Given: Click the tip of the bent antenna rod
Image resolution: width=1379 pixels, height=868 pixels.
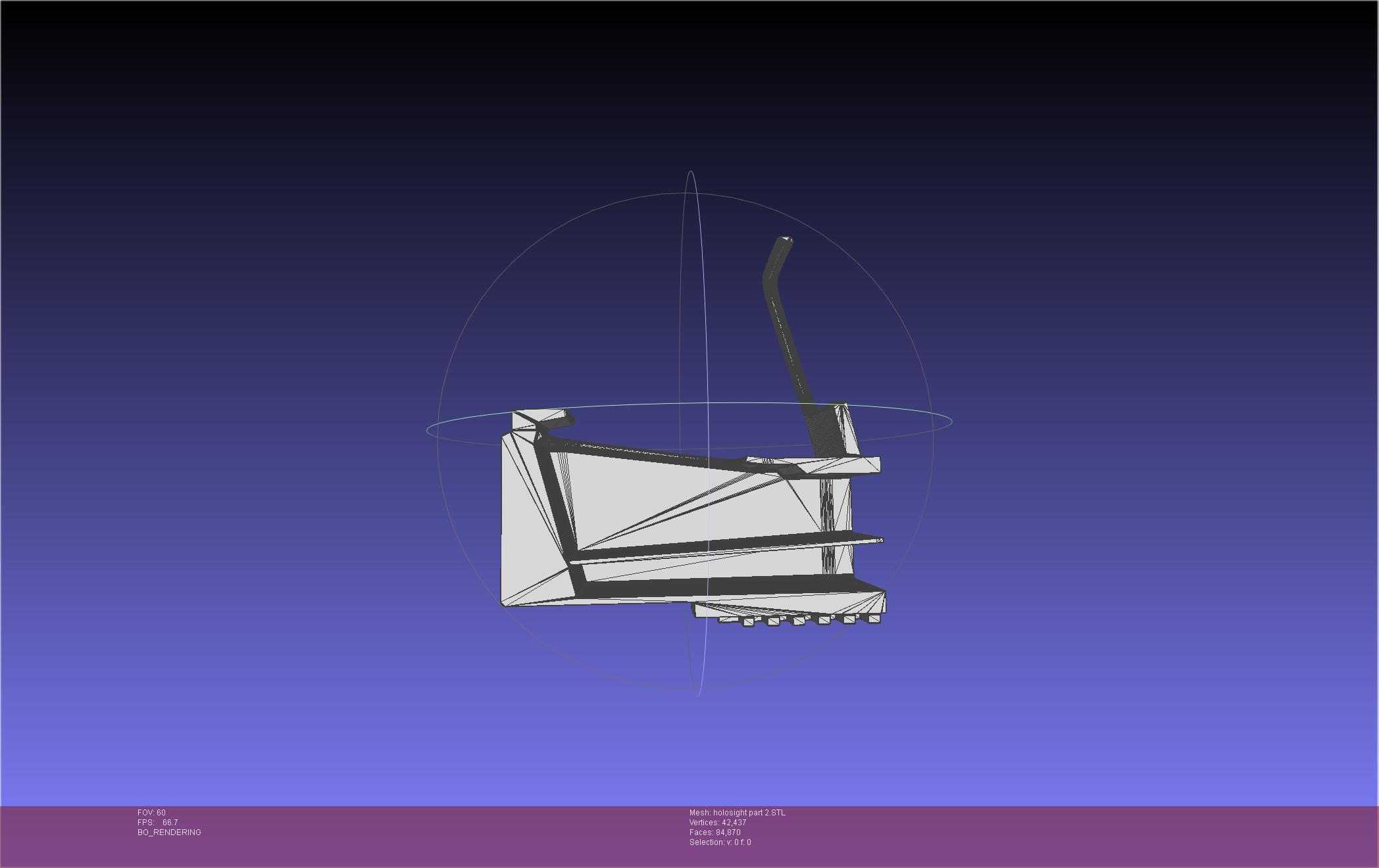Looking at the screenshot, I should coord(785,241).
